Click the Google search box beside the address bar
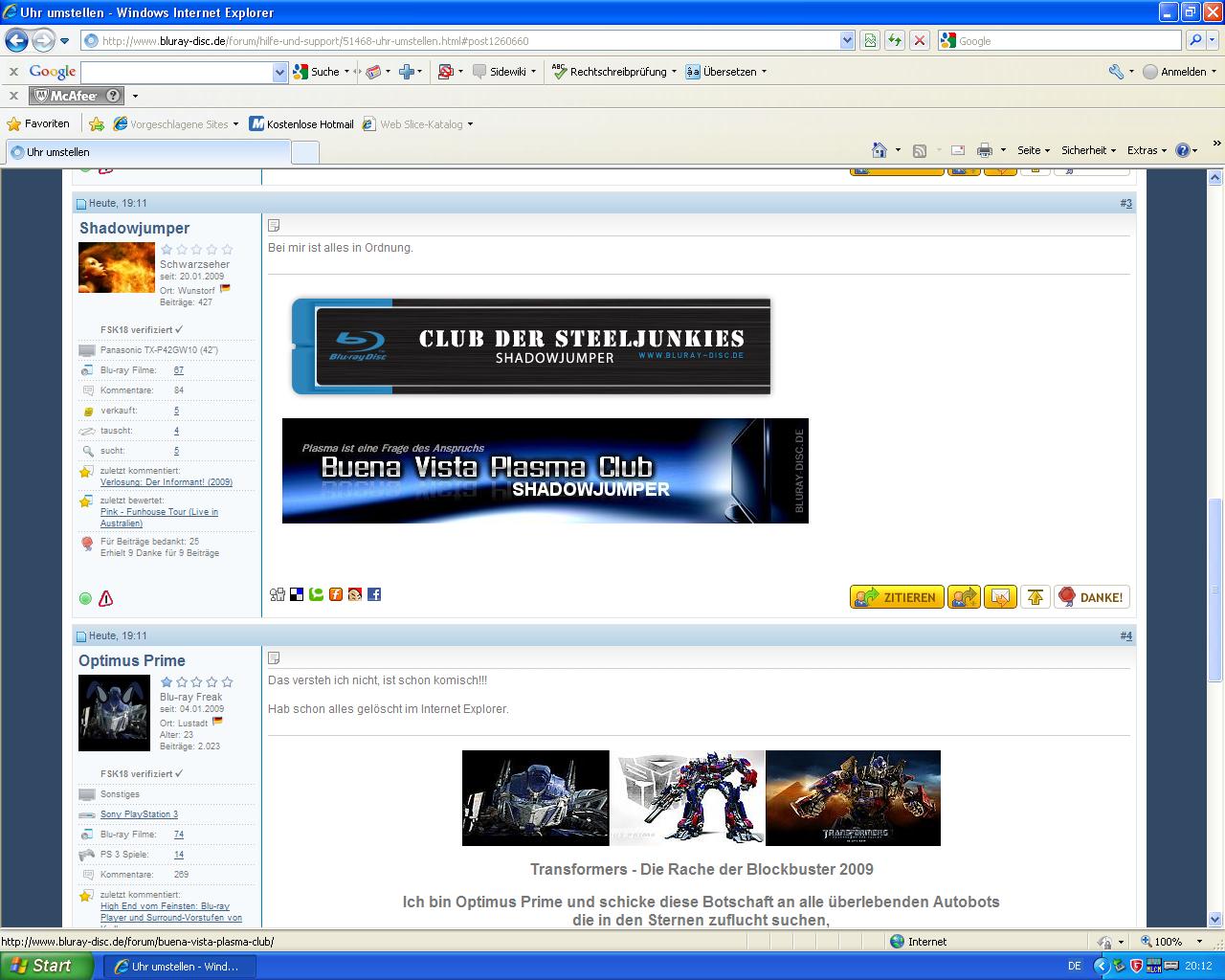The width and height of the screenshot is (1225, 980). point(1059,40)
